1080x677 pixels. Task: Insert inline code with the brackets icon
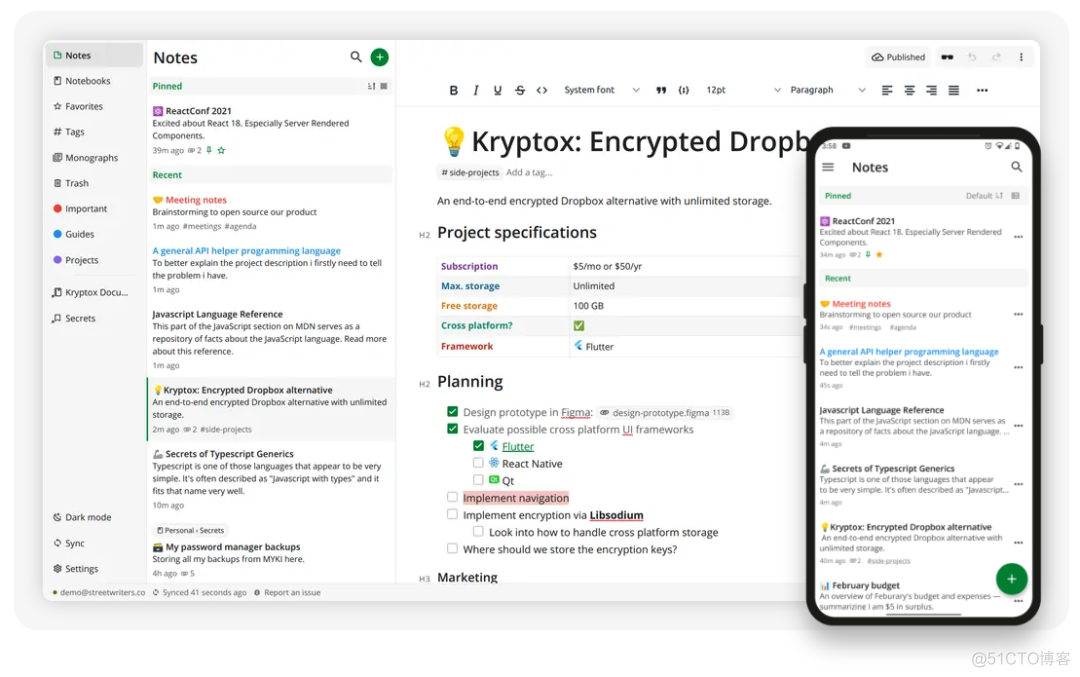(x=542, y=90)
